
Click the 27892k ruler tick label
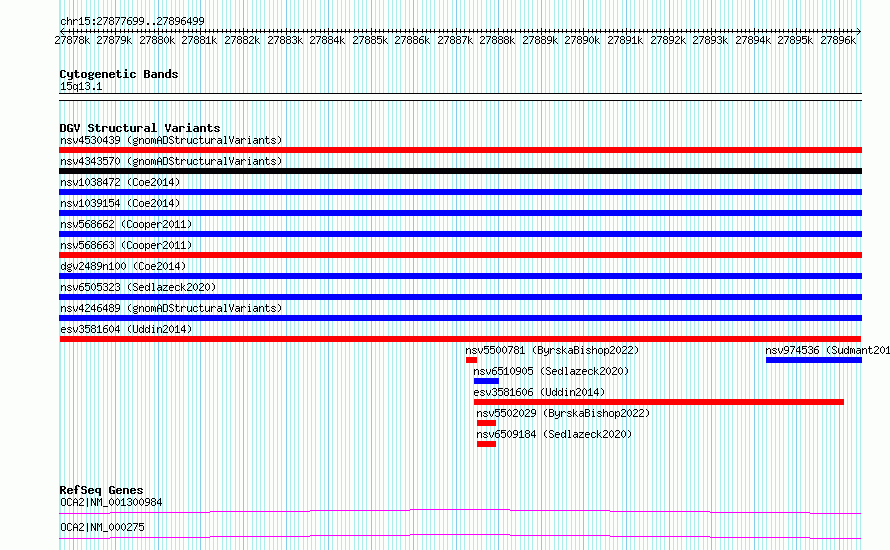[668, 40]
